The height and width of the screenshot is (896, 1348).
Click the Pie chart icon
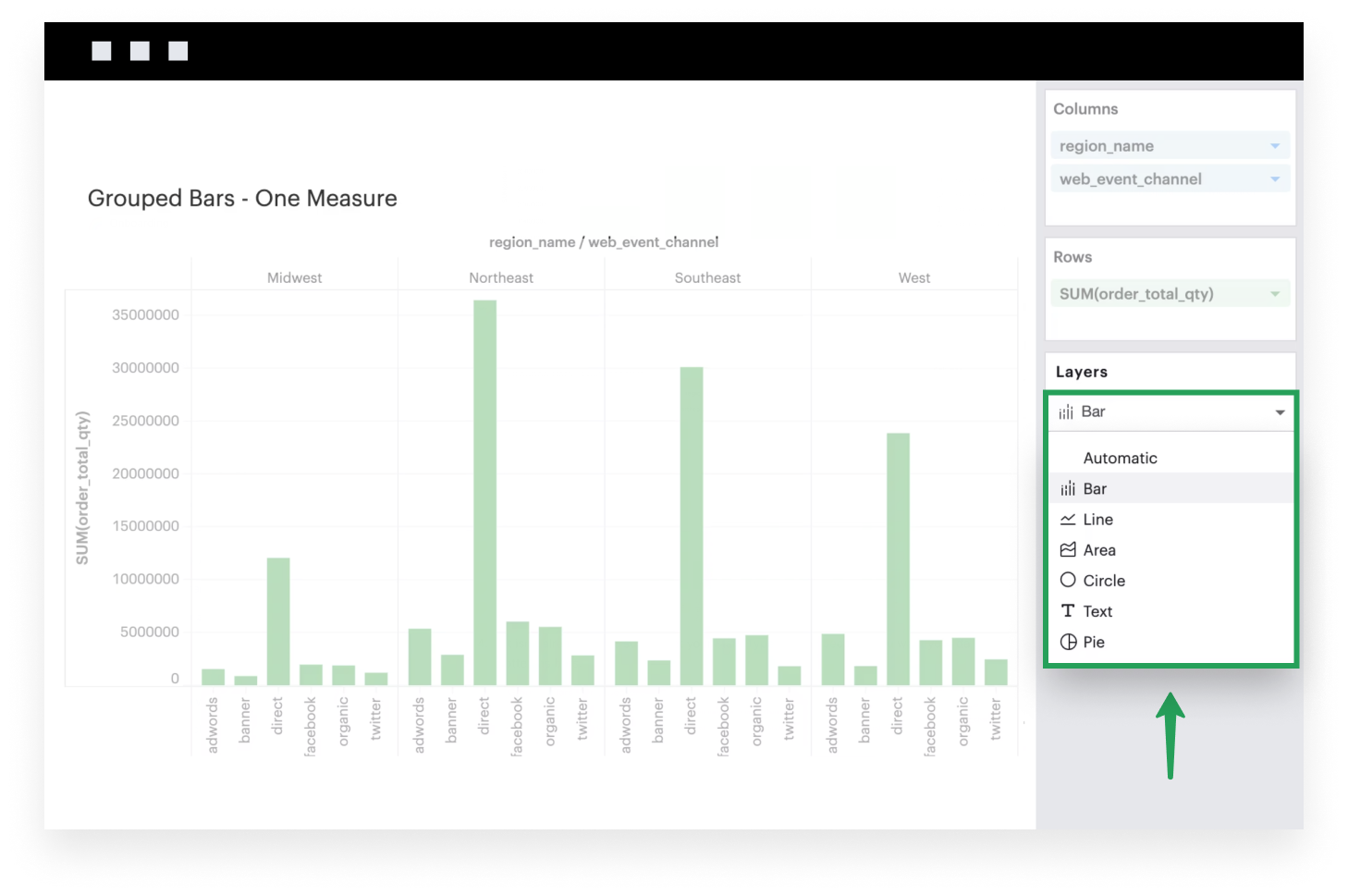click(x=1068, y=642)
